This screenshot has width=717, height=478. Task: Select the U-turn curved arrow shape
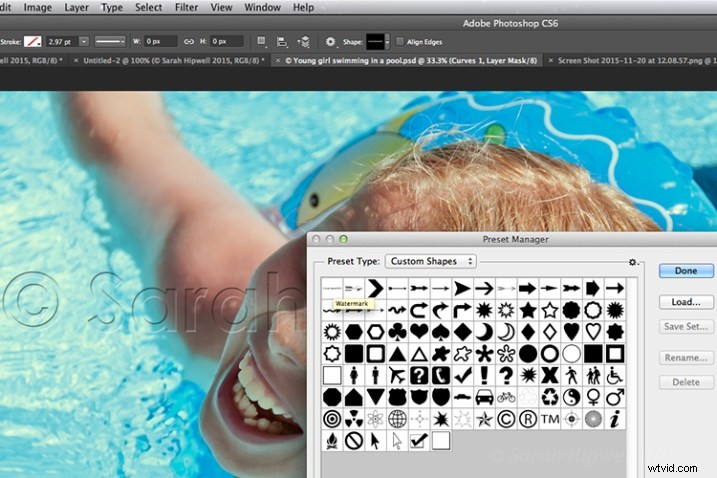[x=419, y=310]
